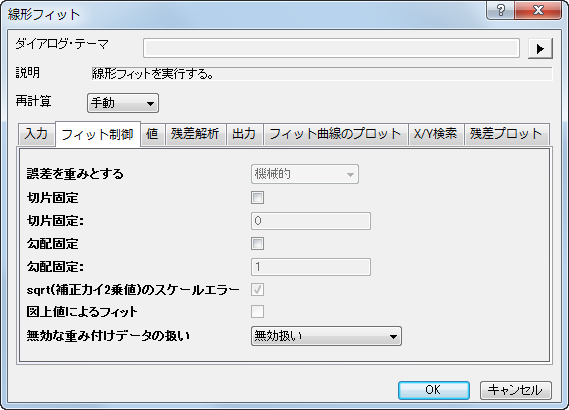569x410 pixels.
Task: Enable the 切片固定 checkbox
Action: 257,198
